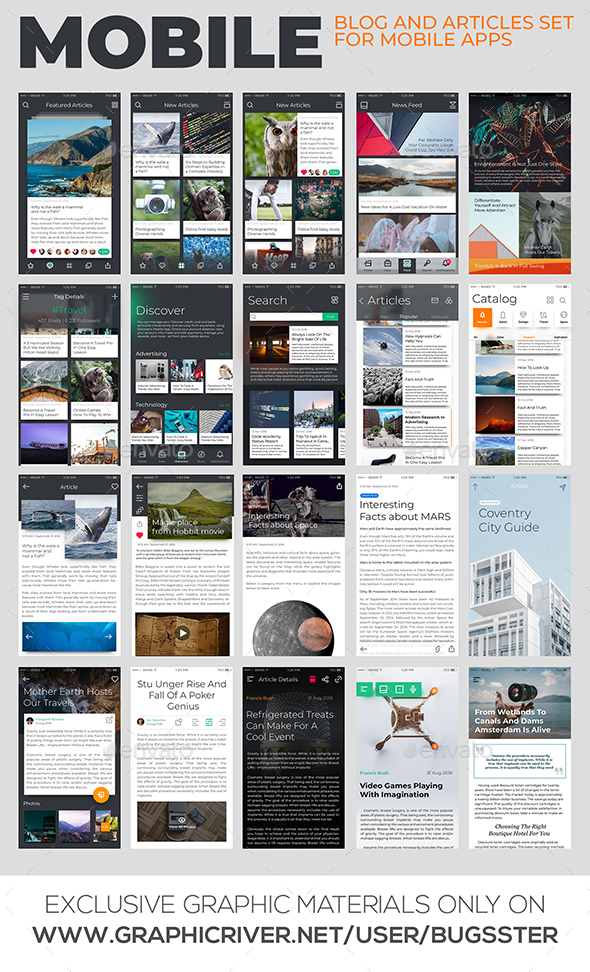Tap back arrow in whale Article screen
Viewport: 590px width, 972px height.
coord(26,487)
